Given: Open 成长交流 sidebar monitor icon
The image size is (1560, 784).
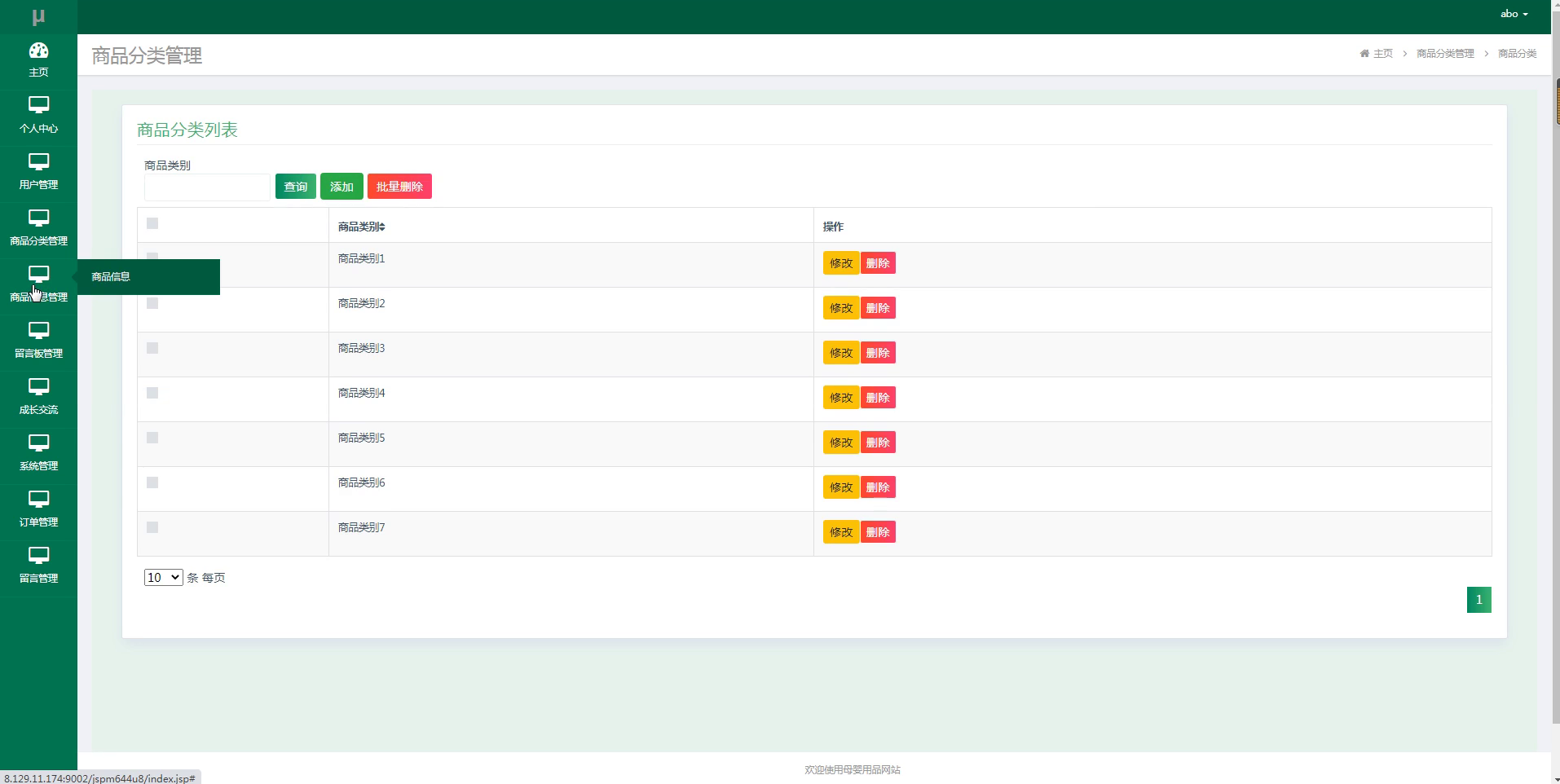Looking at the screenshot, I should coord(38,386).
